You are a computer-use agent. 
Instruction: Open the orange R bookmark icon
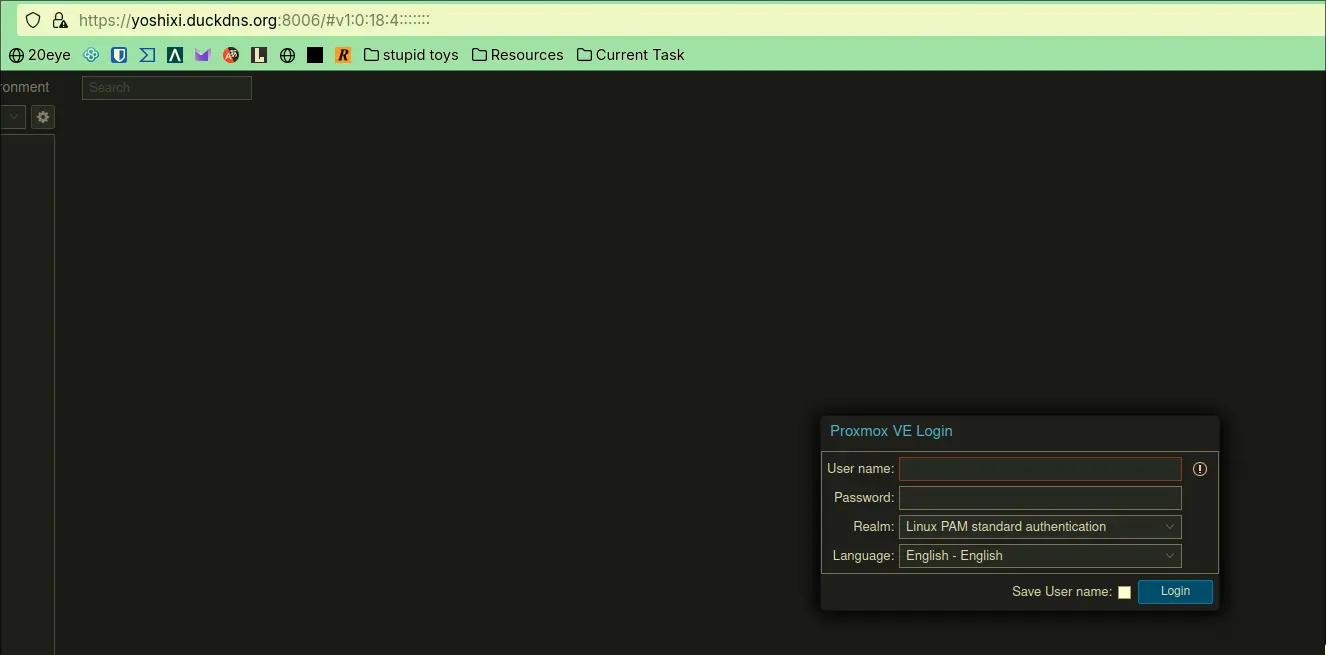[x=343, y=55]
